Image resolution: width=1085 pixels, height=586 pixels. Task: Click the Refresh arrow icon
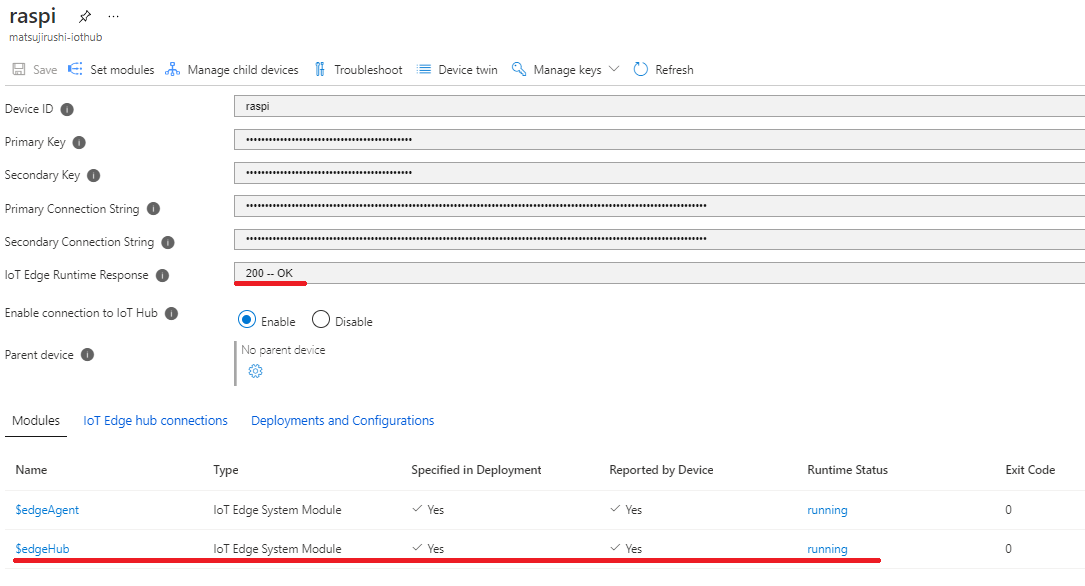pyautogui.click(x=641, y=69)
